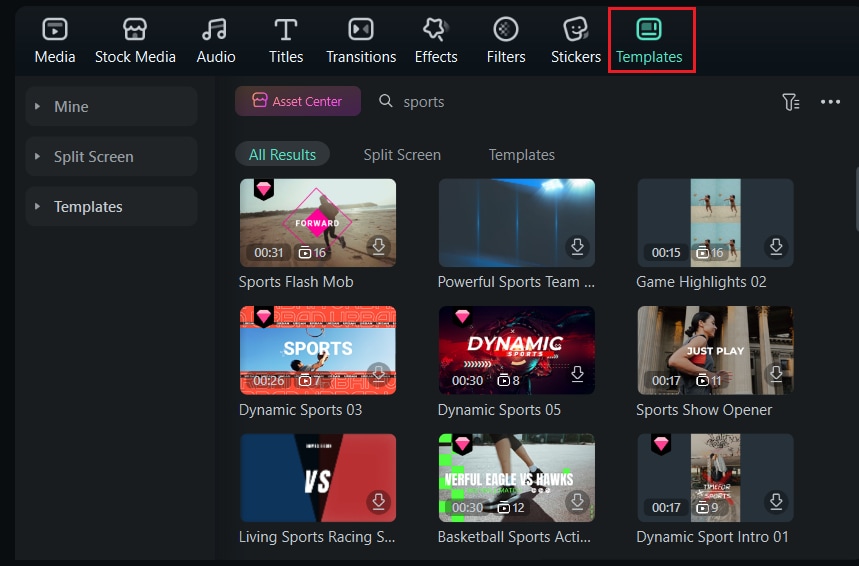Switch to the Templates results tab
The height and width of the screenshot is (566, 859).
coord(522,155)
